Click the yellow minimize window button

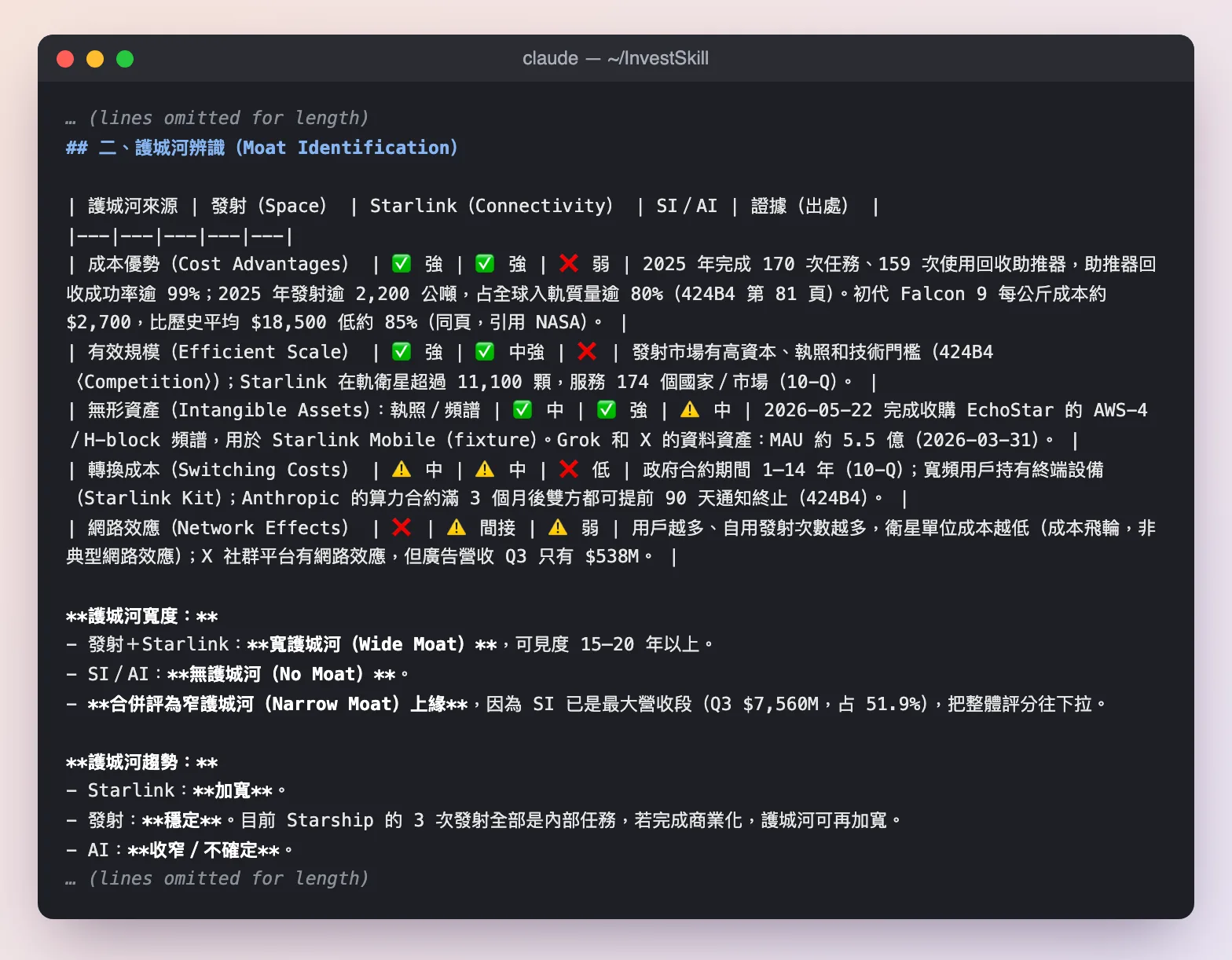pos(95,59)
